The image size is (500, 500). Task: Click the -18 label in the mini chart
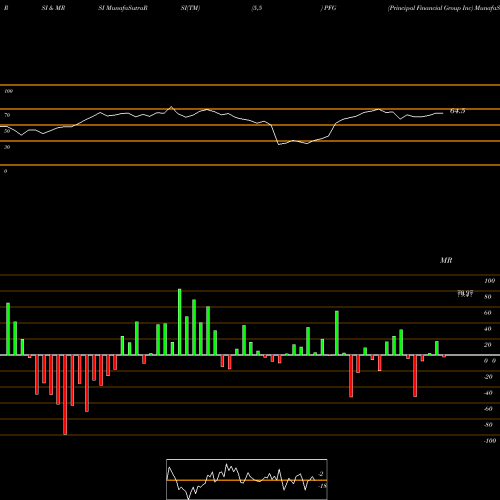(323, 486)
